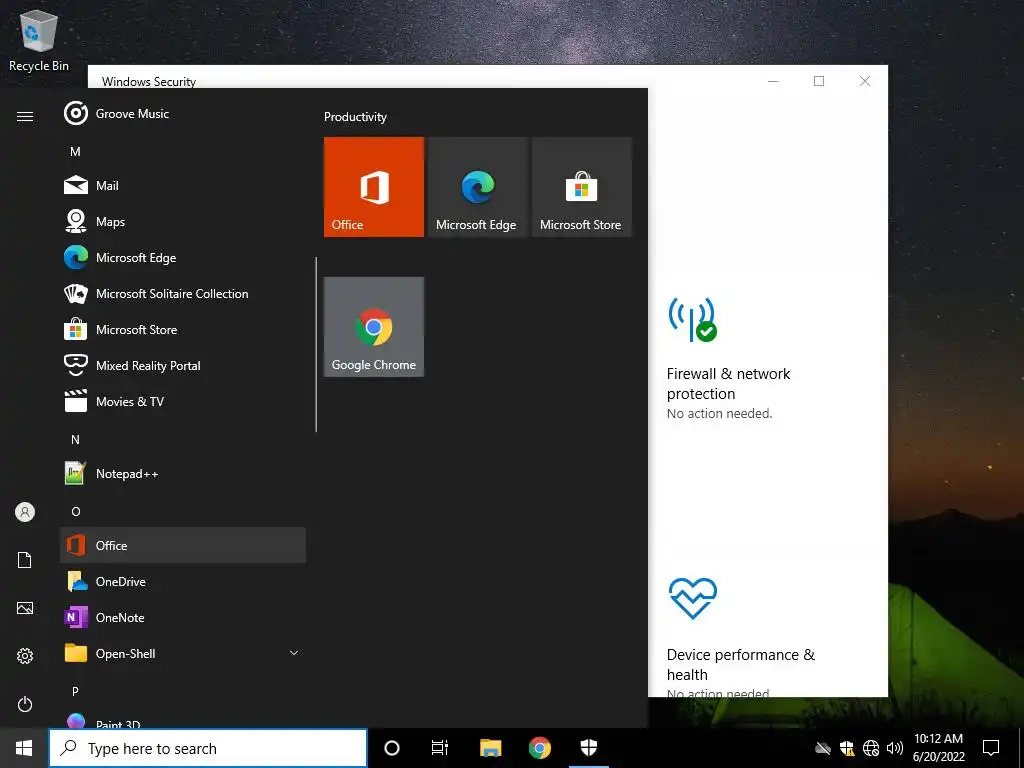
Task: Click the OneDrive cloud tray icon
Action: 823,748
